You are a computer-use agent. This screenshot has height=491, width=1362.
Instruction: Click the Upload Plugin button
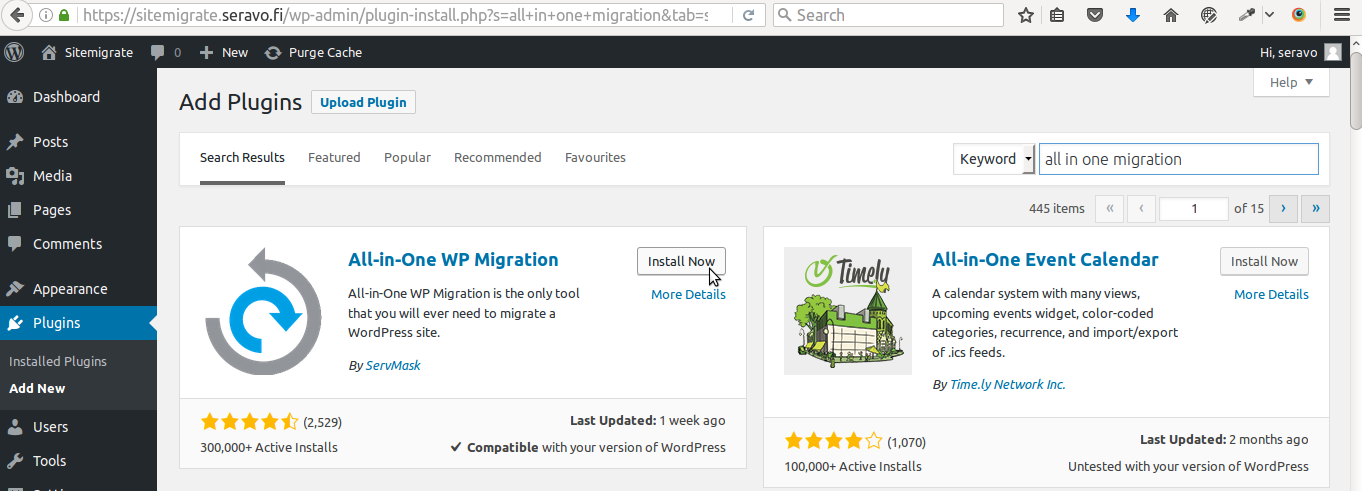(363, 102)
